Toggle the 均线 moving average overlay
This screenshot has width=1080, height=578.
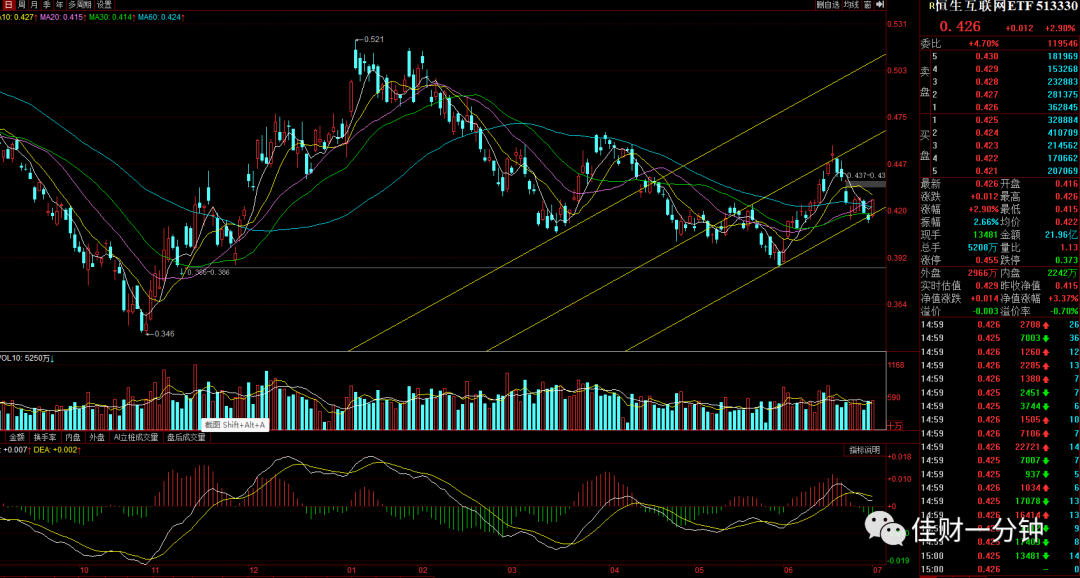point(851,4)
